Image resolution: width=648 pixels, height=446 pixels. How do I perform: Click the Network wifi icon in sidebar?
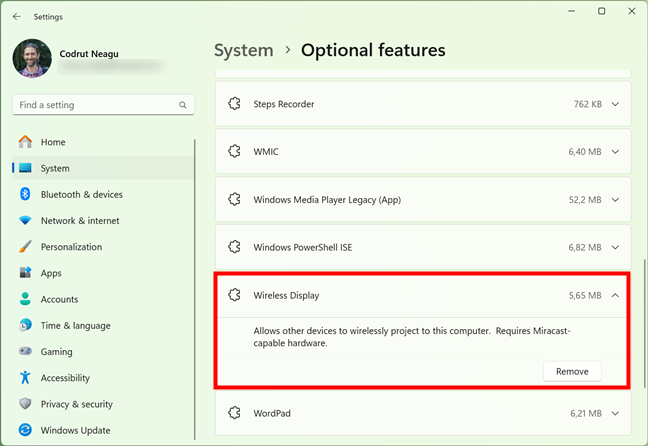25,220
